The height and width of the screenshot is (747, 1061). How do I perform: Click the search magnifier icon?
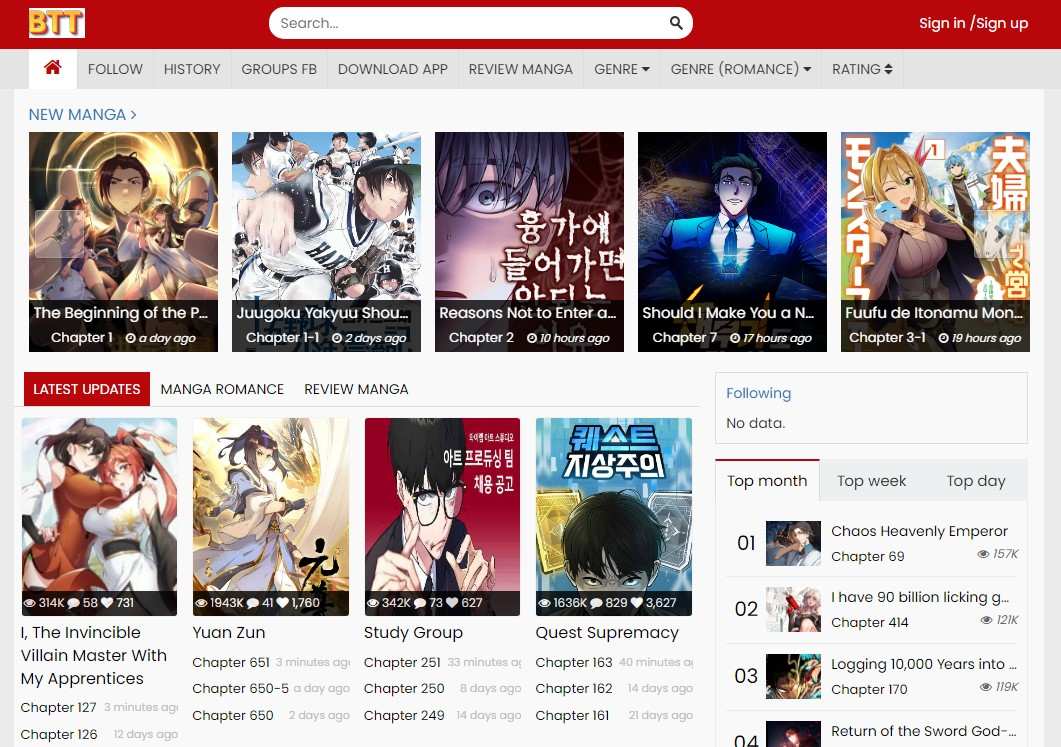pyautogui.click(x=675, y=23)
